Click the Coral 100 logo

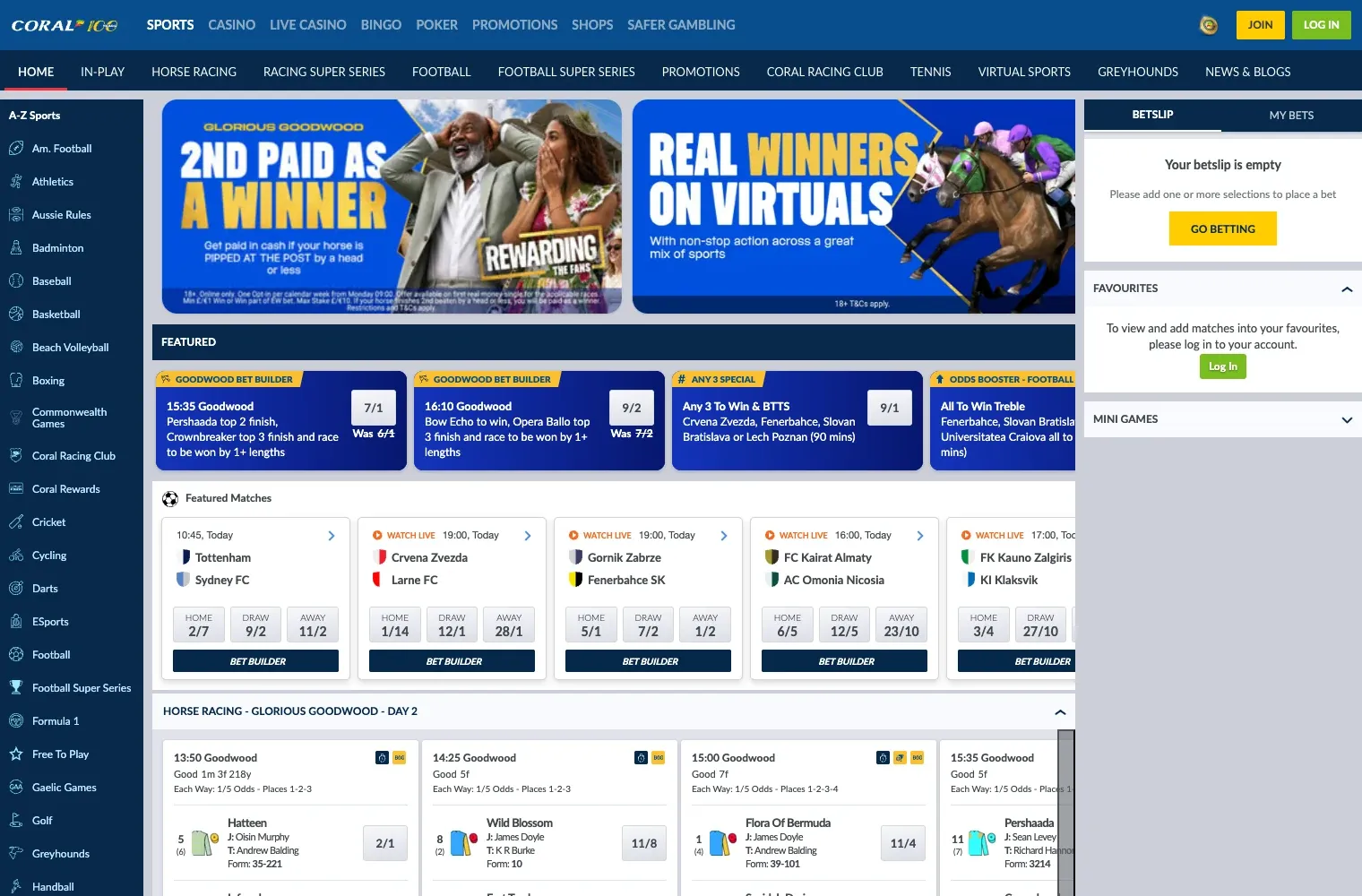click(65, 25)
